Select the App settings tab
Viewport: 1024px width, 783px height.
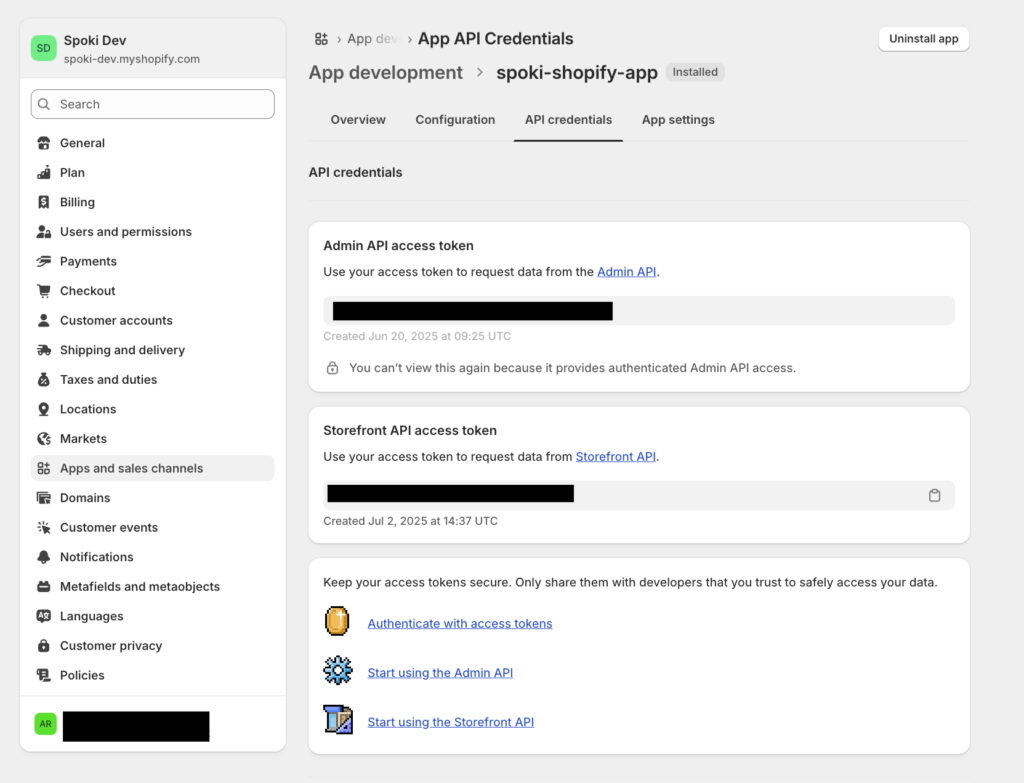point(678,120)
